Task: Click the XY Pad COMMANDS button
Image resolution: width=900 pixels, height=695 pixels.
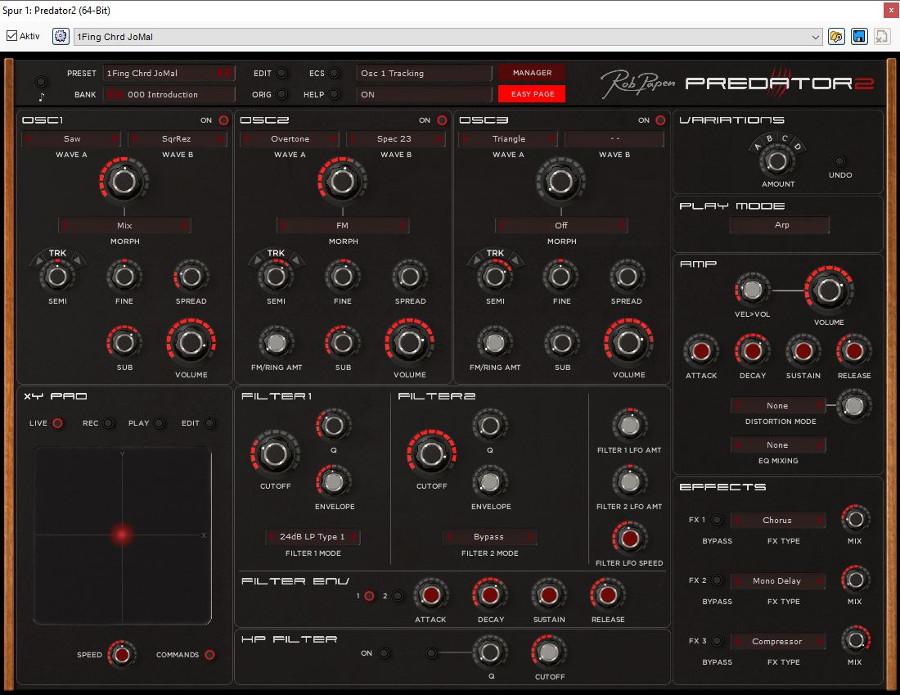Action: pyautogui.click(x=210, y=654)
